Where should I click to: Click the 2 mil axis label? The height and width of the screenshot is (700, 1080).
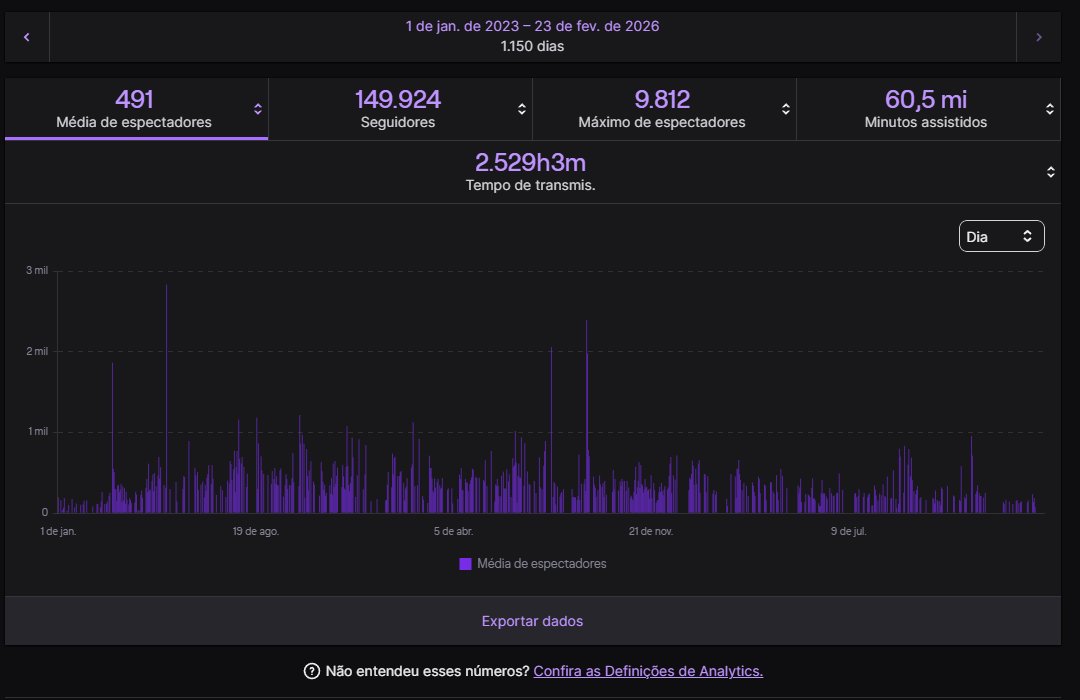point(37,351)
